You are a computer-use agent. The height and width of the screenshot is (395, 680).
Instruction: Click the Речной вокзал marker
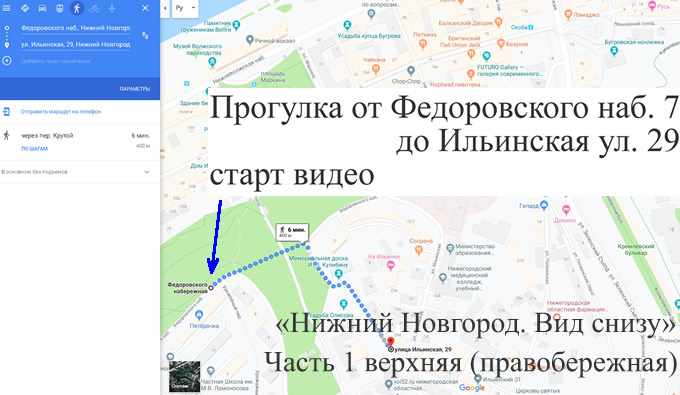click(249, 40)
